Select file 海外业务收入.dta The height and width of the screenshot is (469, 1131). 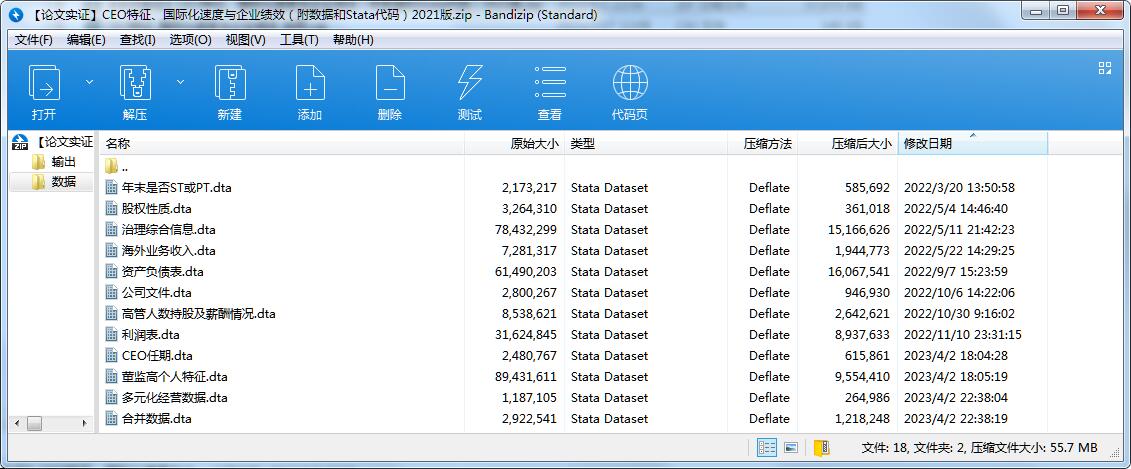click(x=169, y=250)
